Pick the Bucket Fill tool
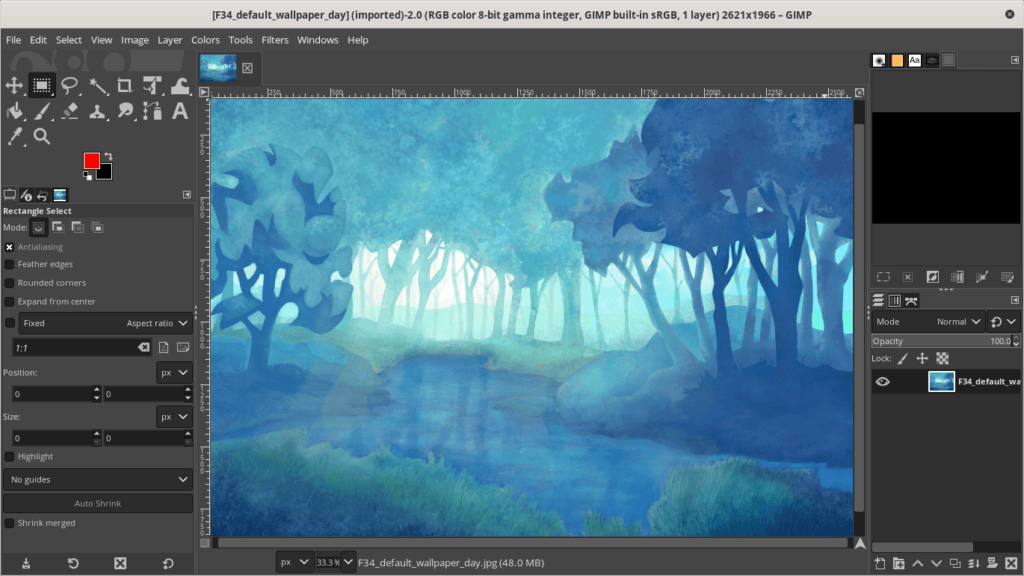Image resolution: width=1024 pixels, height=576 pixels. [15, 111]
